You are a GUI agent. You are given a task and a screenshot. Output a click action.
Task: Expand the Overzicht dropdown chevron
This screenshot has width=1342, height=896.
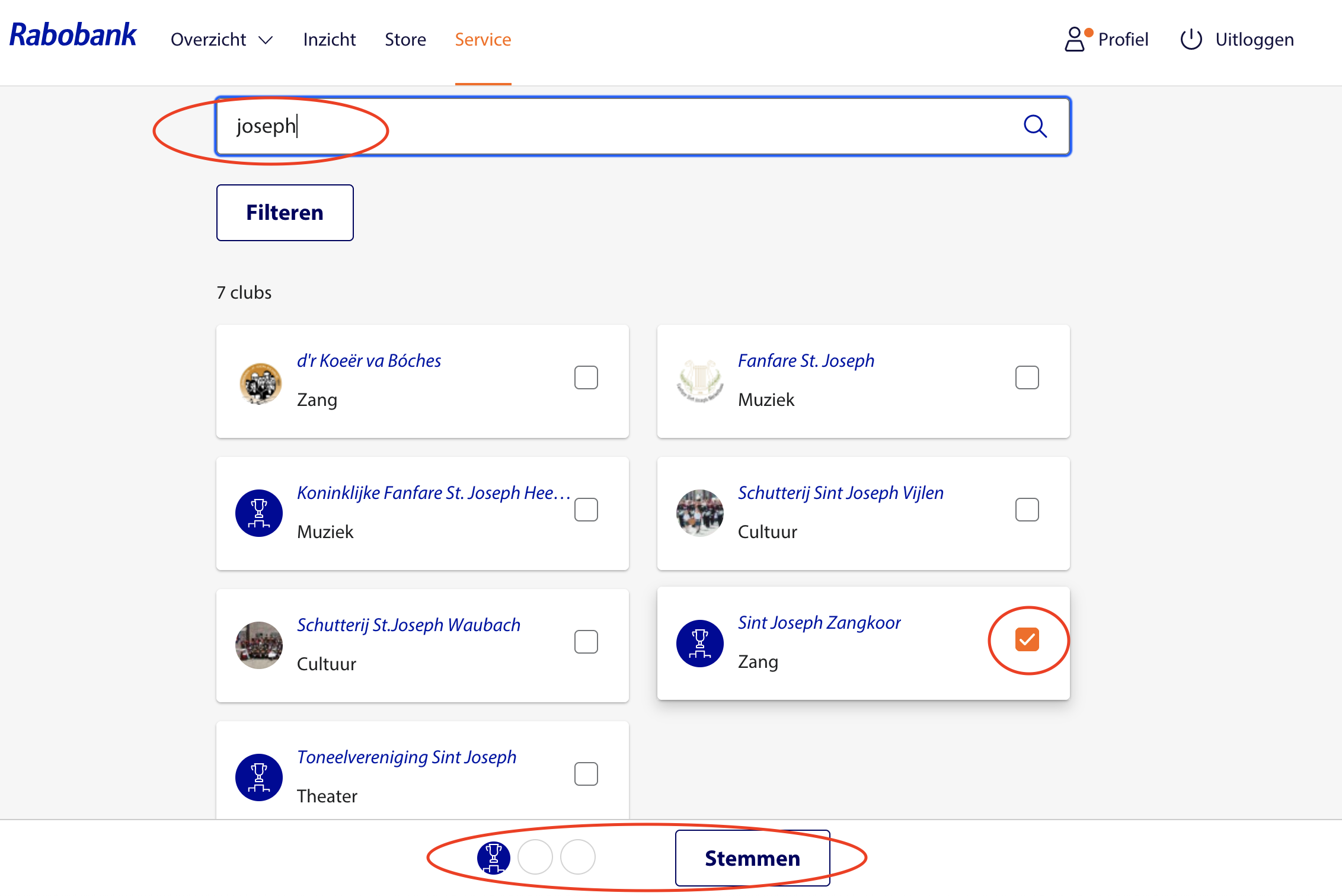point(266,40)
